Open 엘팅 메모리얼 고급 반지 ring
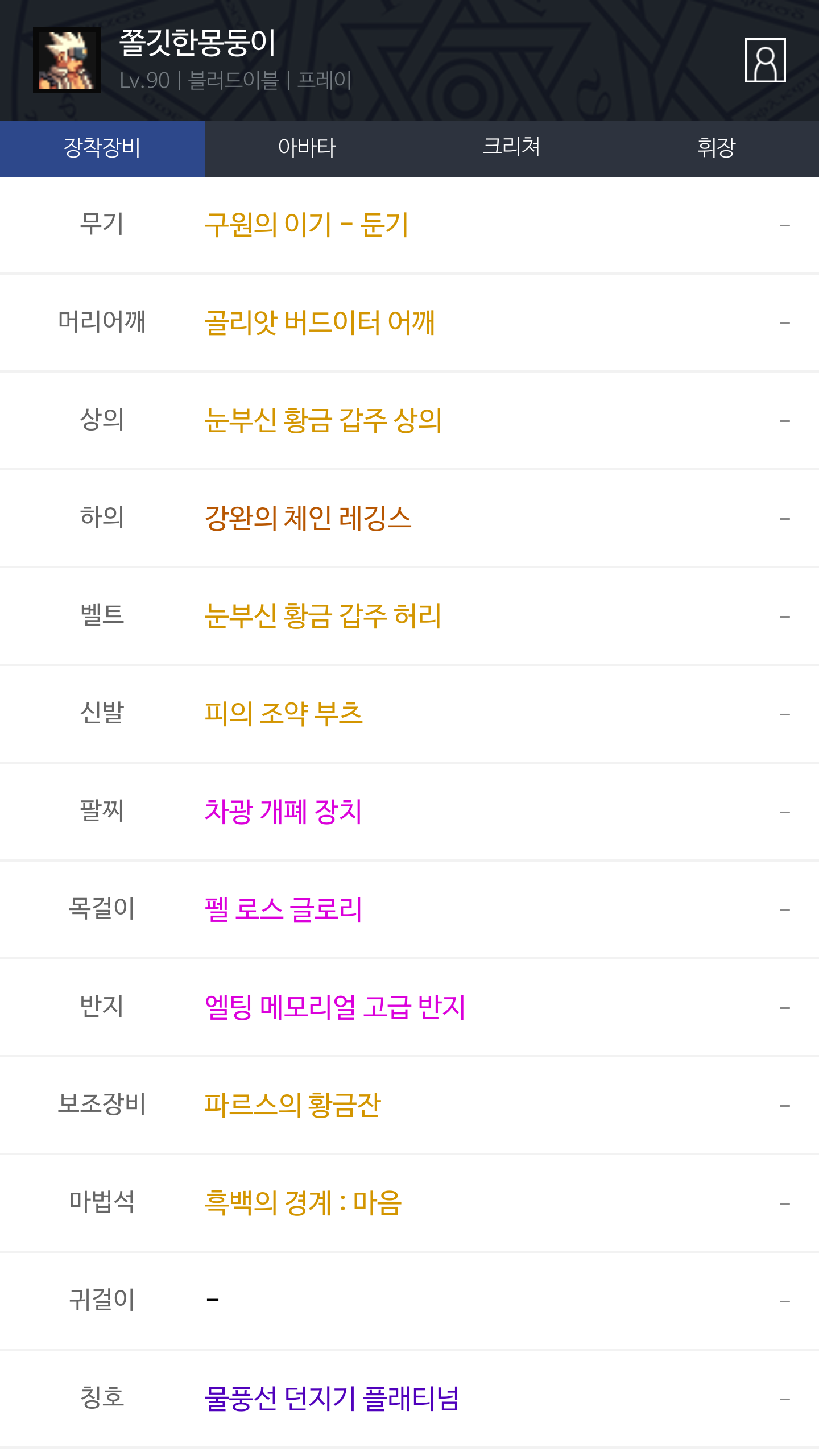Image resolution: width=819 pixels, height=1456 pixels. pyautogui.click(x=335, y=1007)
